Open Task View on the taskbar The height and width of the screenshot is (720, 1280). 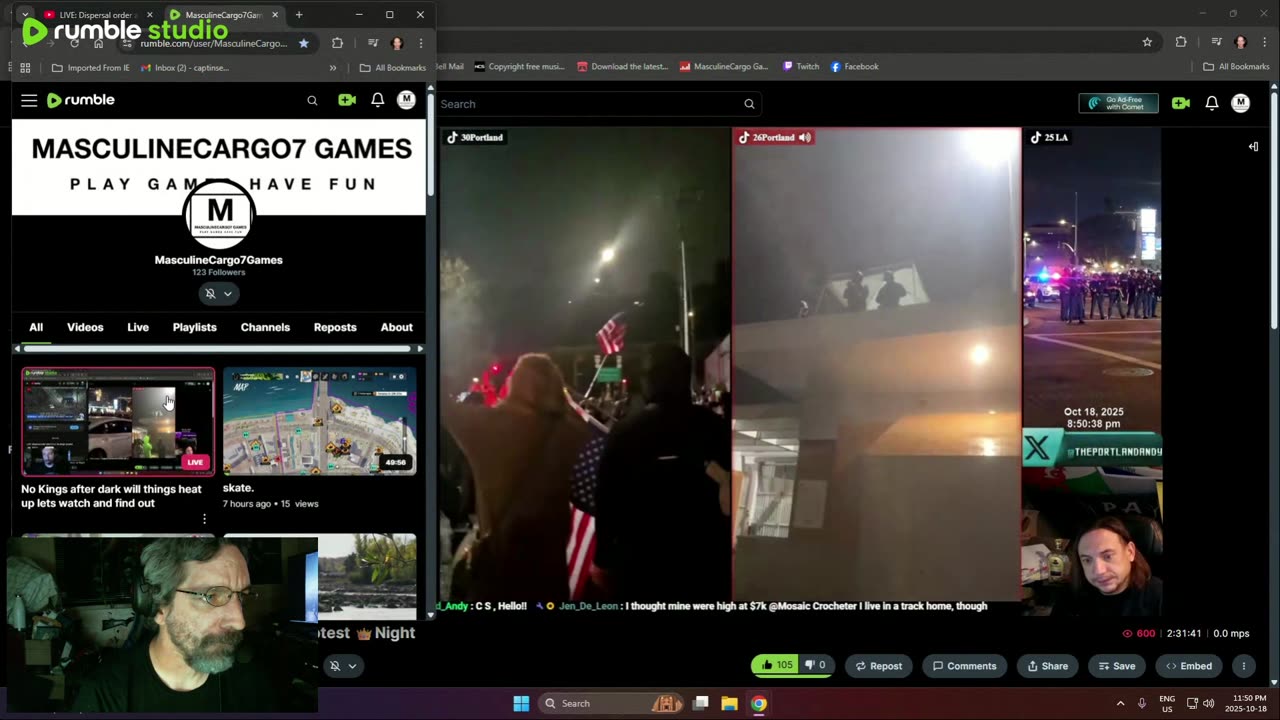pos(701,703)
